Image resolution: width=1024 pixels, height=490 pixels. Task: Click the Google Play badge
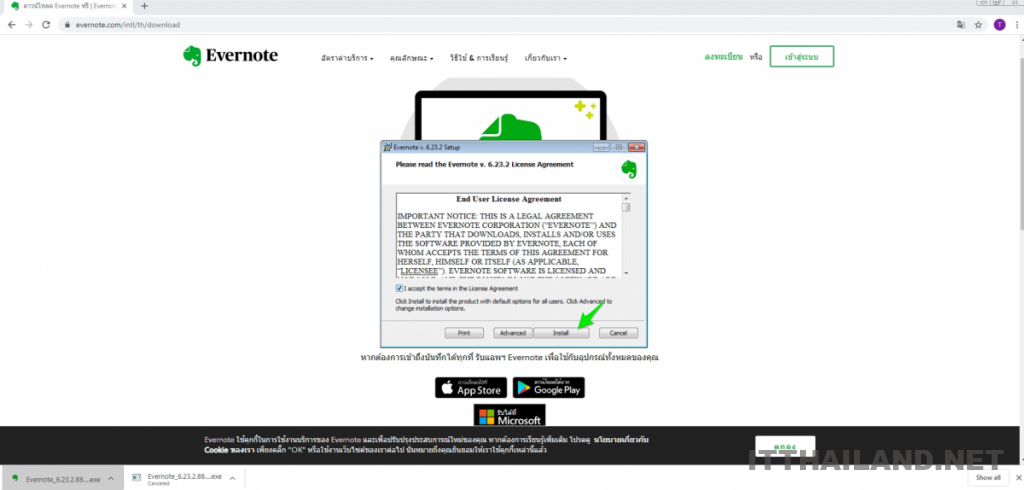(549, 387)
